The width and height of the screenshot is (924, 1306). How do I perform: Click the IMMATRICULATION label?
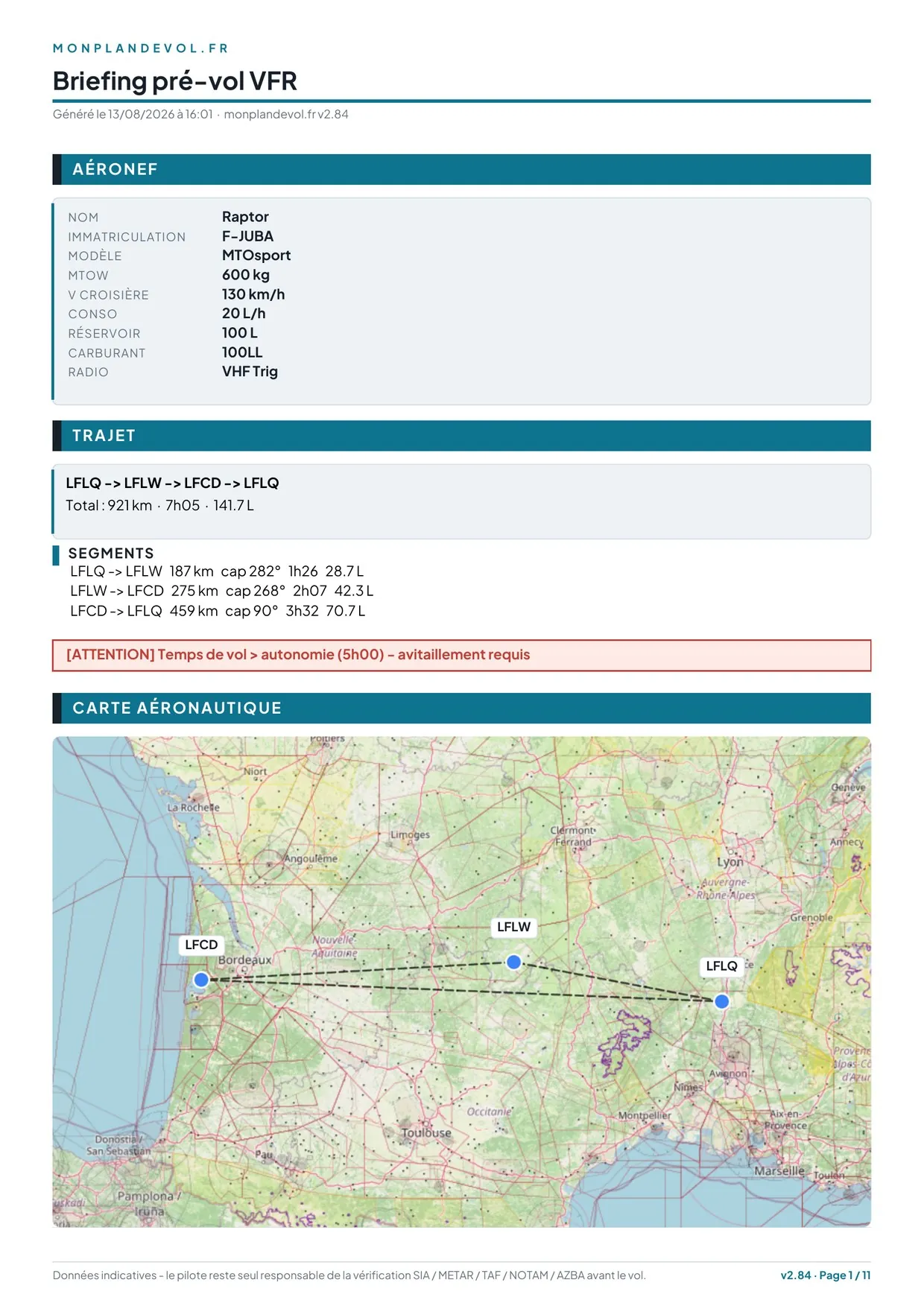[127, 237]
